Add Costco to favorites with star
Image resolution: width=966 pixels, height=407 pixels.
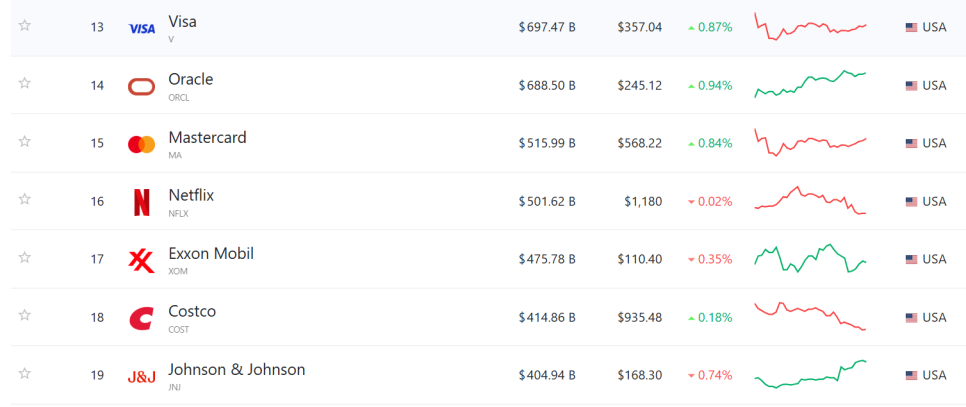[25, 315]
